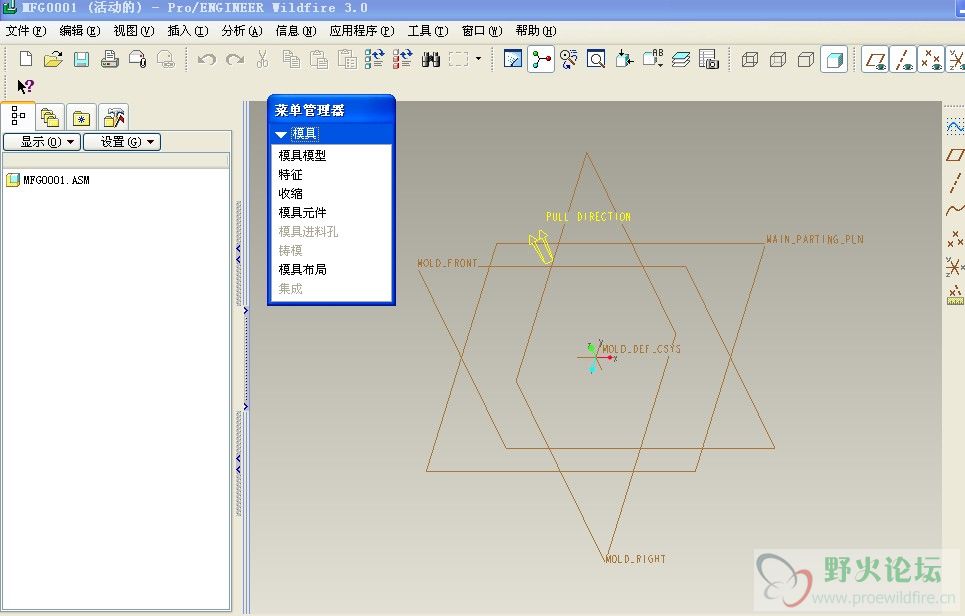Open Regeneration Manager red-boxes icon

[402, 59]
